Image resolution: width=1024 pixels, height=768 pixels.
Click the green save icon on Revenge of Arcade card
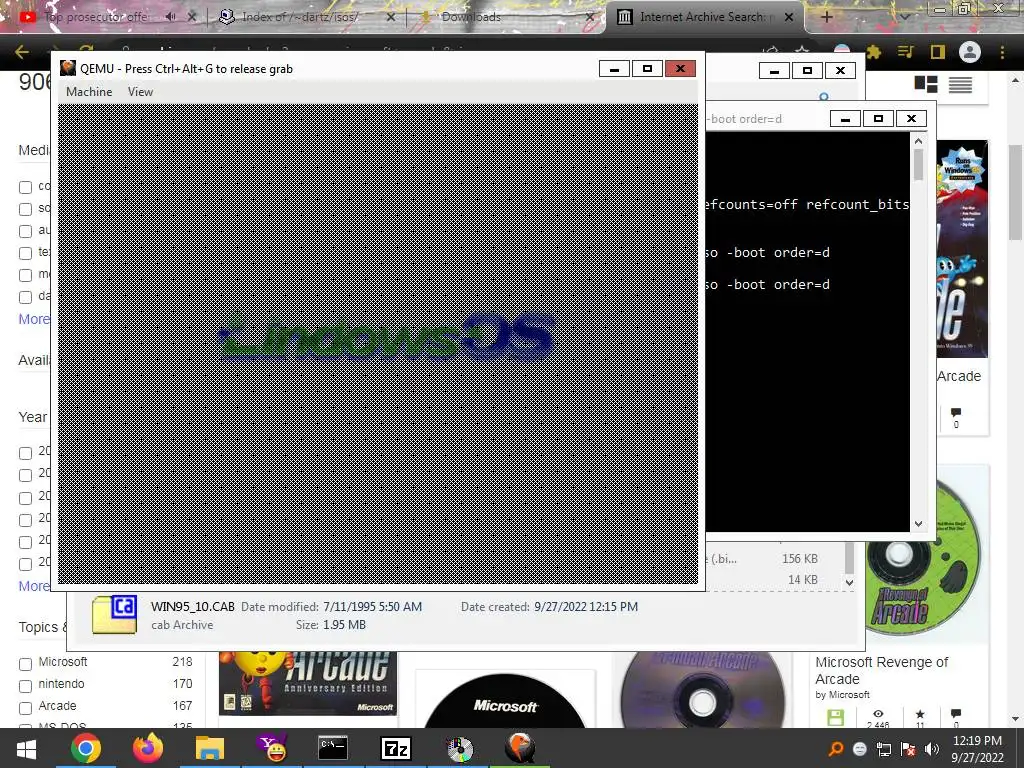[835, 718]
